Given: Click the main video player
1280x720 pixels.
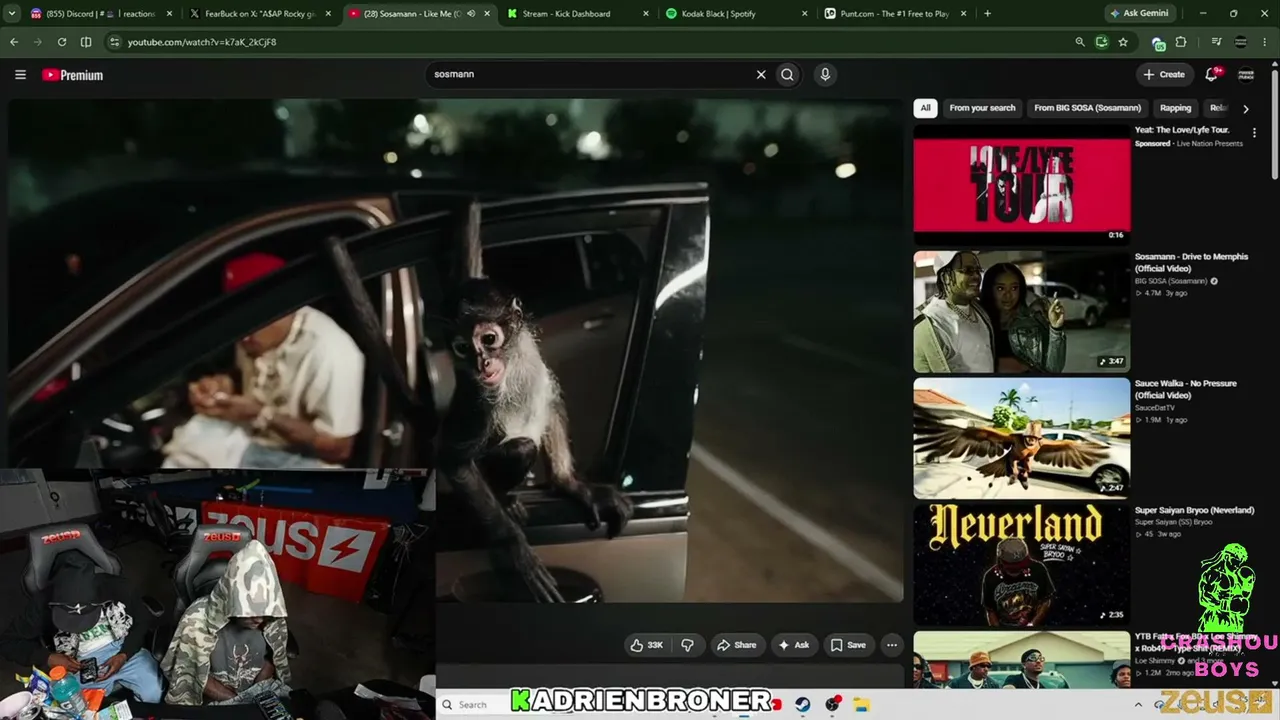Looking at the screenshot, I should [456, 350].
